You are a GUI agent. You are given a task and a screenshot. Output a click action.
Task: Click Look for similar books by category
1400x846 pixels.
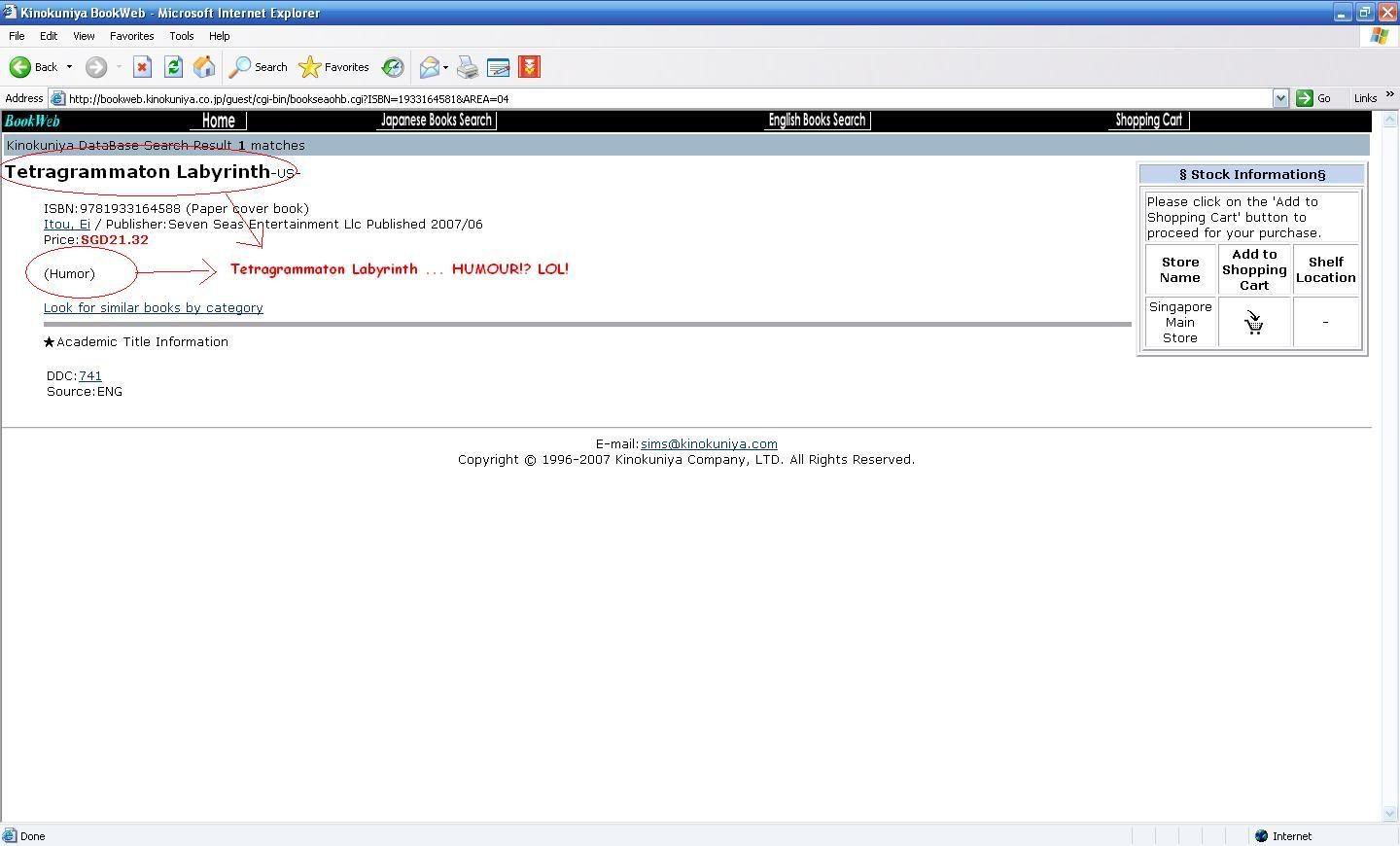coord(153,307)
